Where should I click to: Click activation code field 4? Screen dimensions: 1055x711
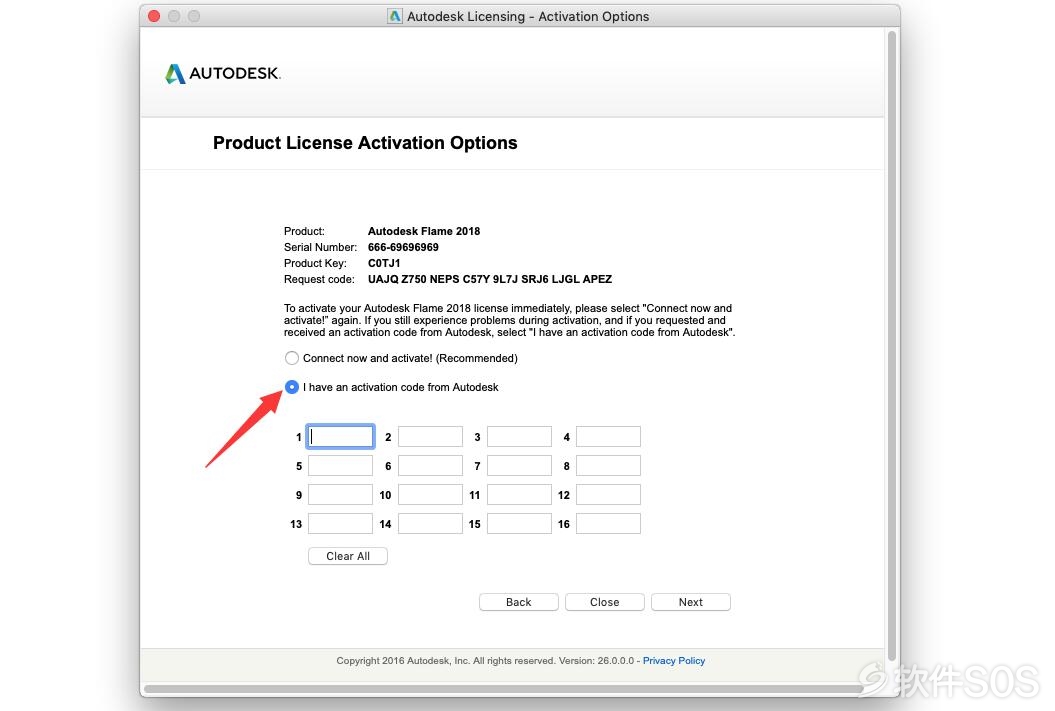[608, 437]
